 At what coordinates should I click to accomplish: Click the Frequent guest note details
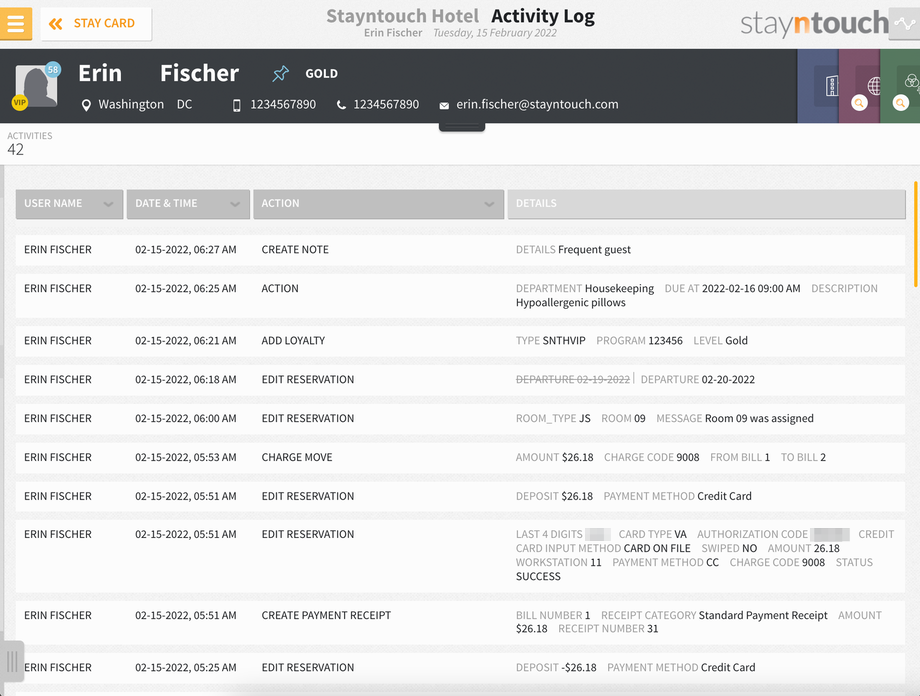(x=594, y=250)
